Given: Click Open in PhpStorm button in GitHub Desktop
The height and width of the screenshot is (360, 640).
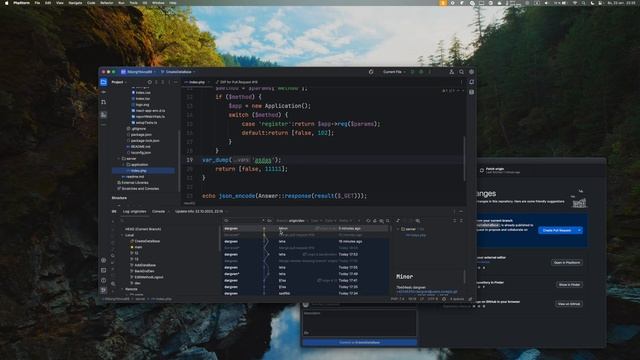Looking at the screenshot, I should click(x=567, y=262).
